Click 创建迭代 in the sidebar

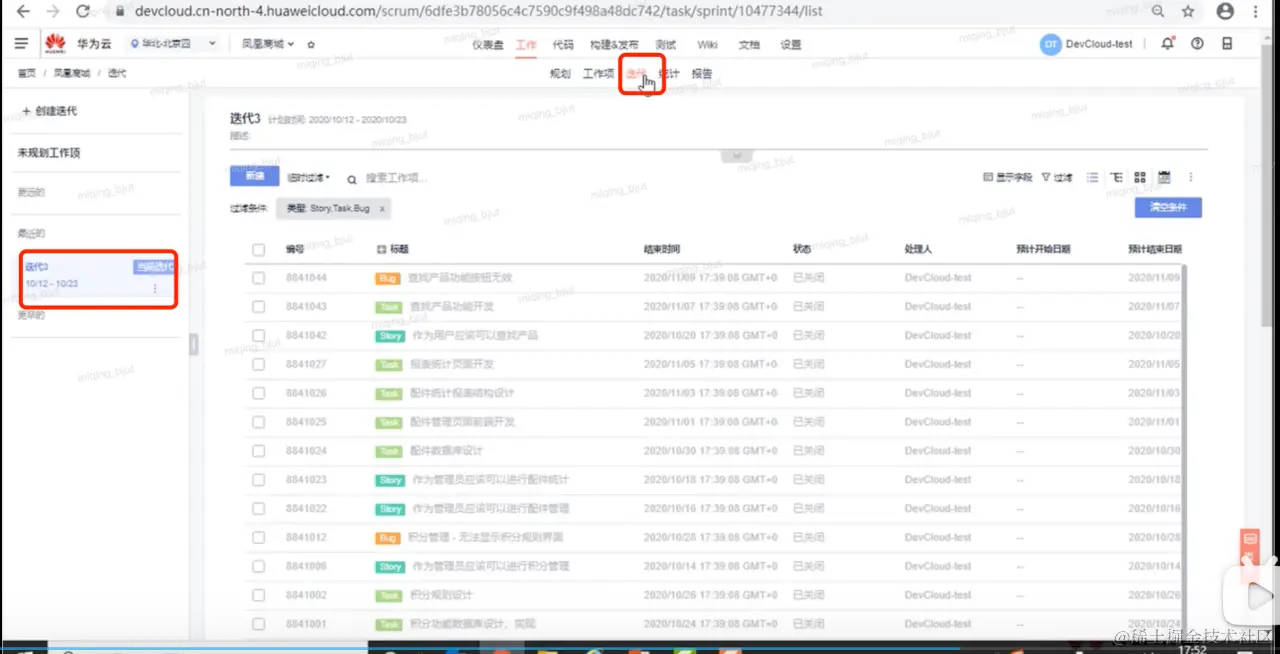(49, 111)
